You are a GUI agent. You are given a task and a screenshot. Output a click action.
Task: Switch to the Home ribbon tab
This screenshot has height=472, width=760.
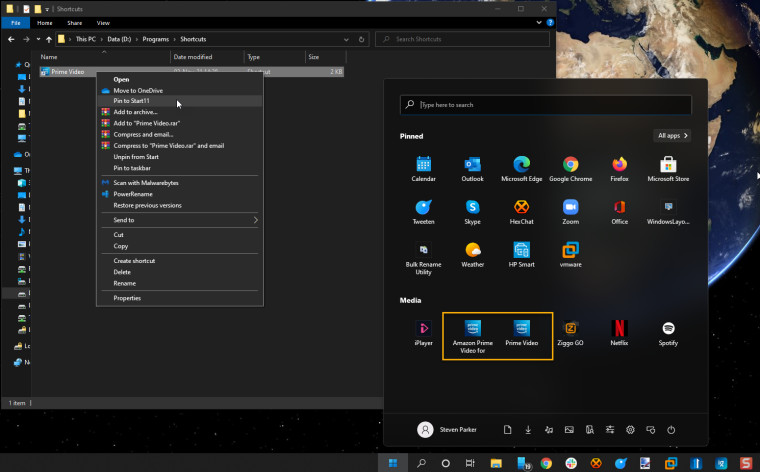[45, 23]
